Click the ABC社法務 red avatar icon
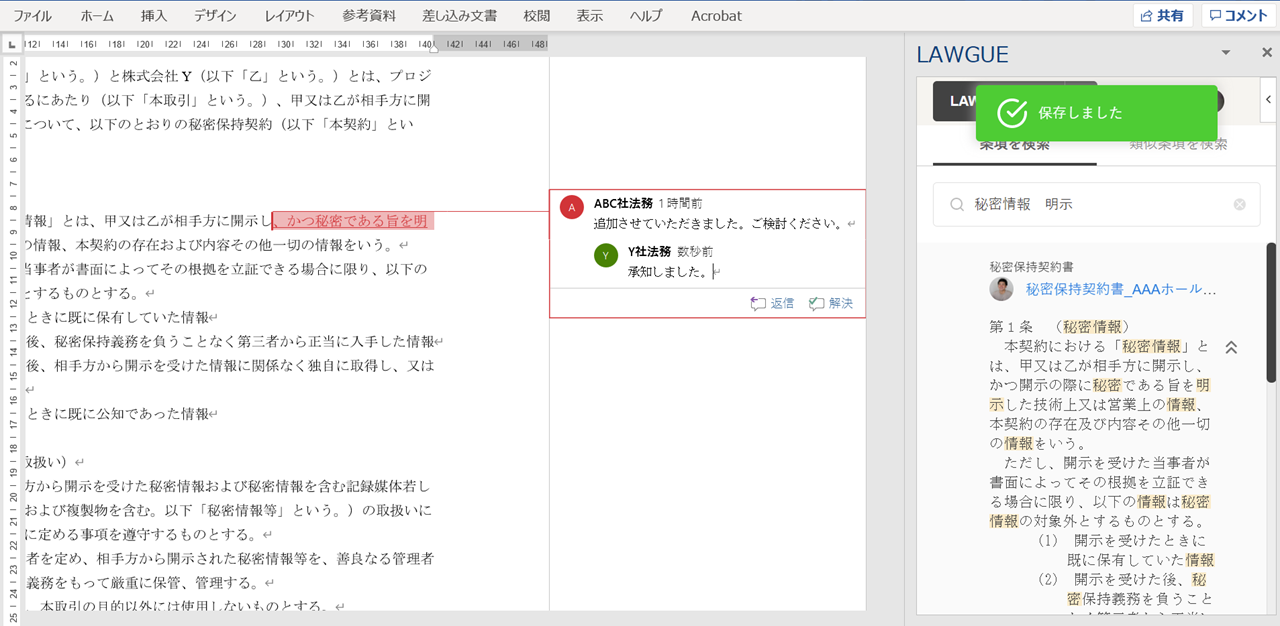 pos(572,208)
